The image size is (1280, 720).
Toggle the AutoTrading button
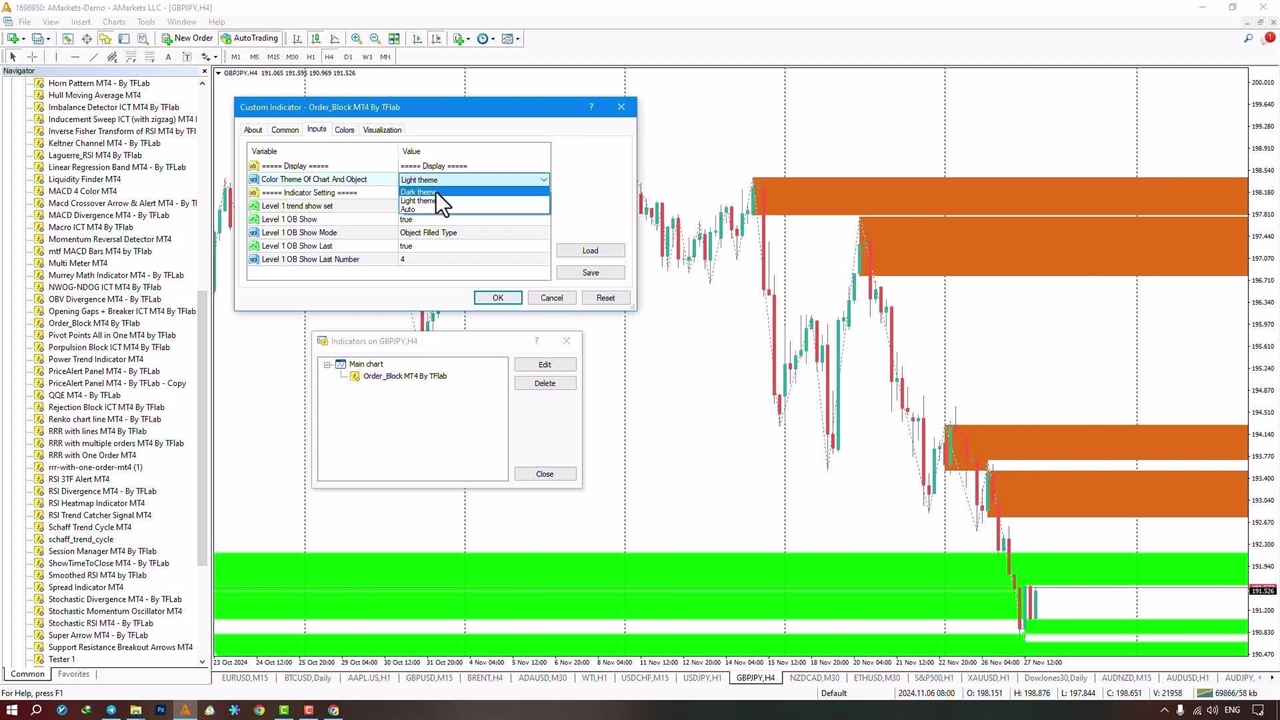(x=249, y=39)
